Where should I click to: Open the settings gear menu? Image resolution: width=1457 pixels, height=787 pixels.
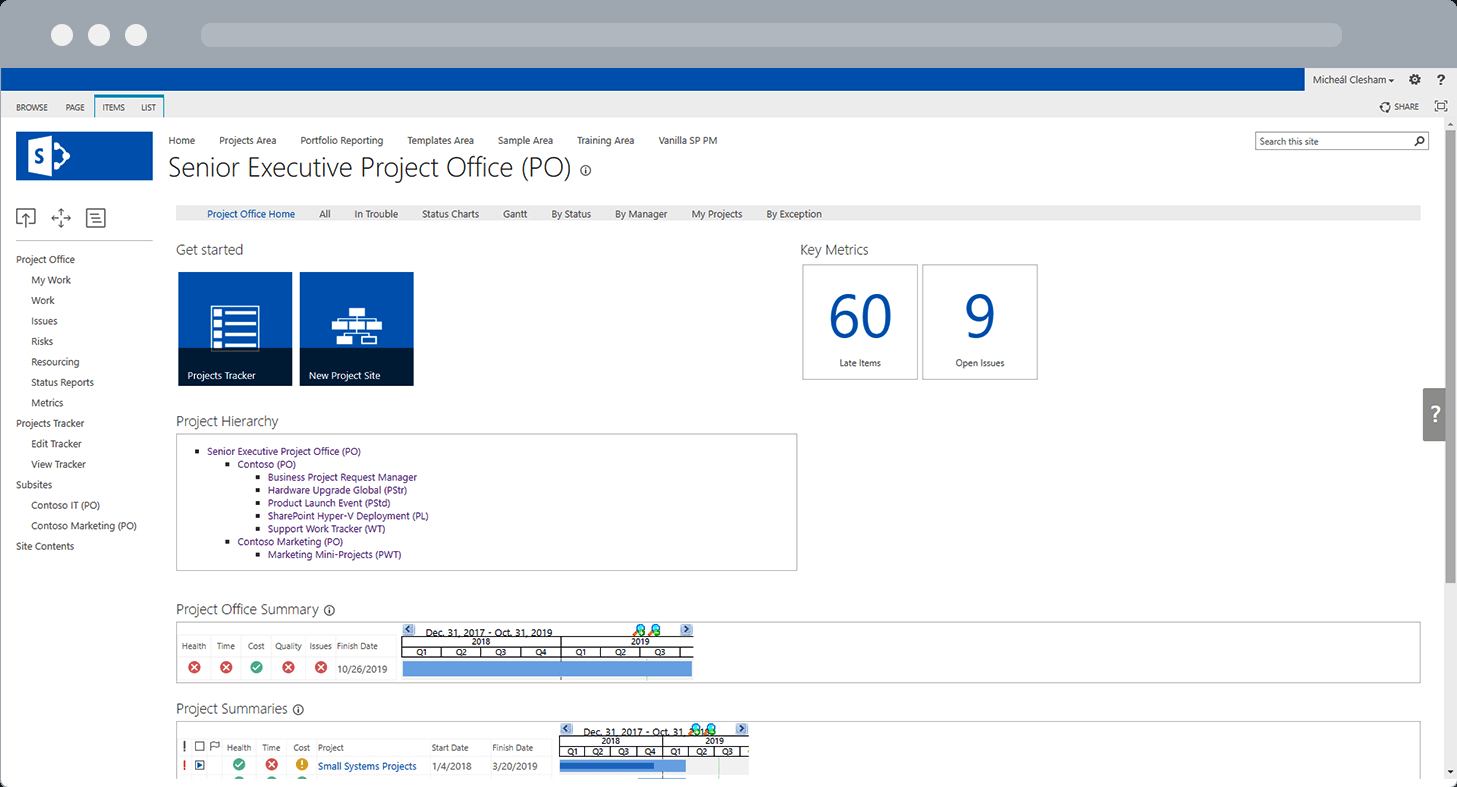[1414, 79]
